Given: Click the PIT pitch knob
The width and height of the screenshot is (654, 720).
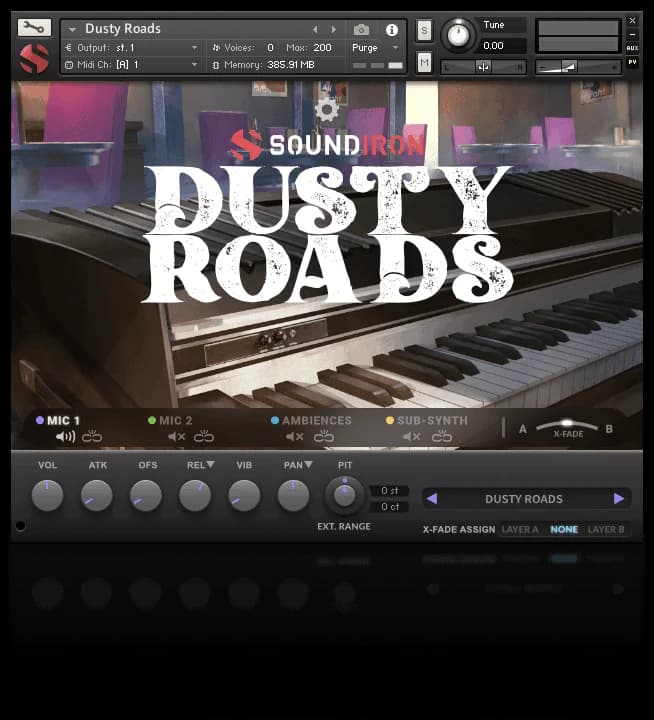Looking at the screenshot, I should tap(344, 495).
